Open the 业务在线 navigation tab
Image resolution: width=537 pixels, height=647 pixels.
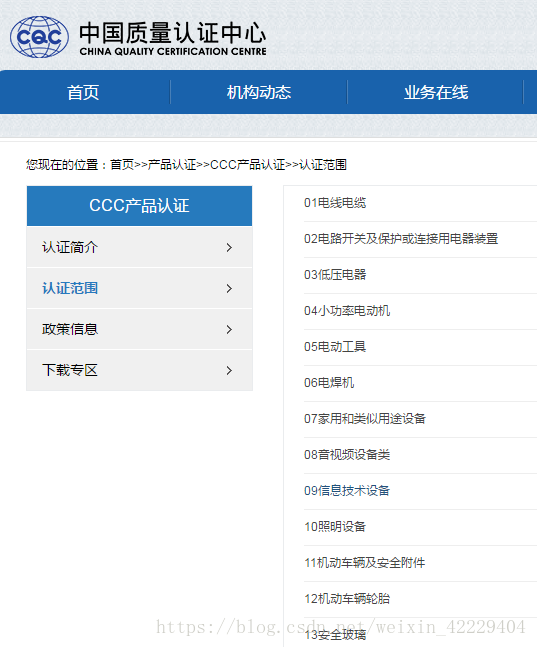pos(436,92)
